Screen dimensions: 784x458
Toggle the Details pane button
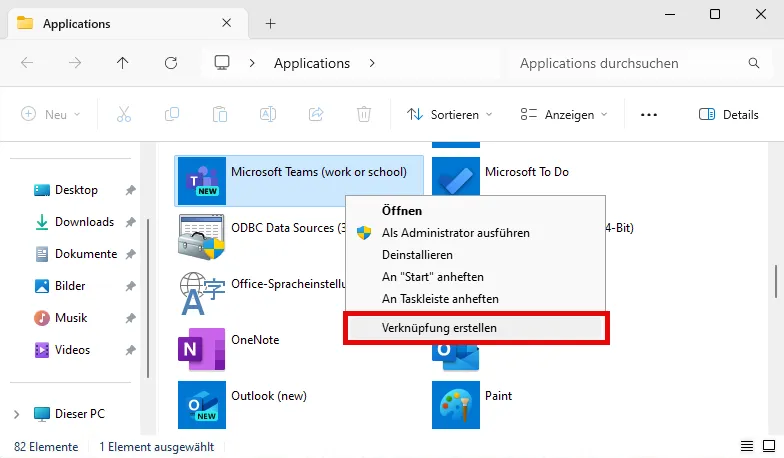point(728,114)
